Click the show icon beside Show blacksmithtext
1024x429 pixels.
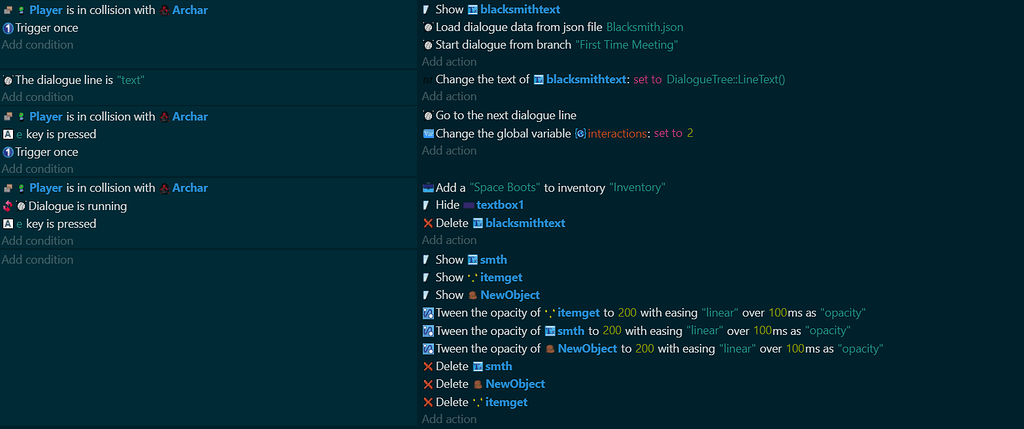coord(427,9)
